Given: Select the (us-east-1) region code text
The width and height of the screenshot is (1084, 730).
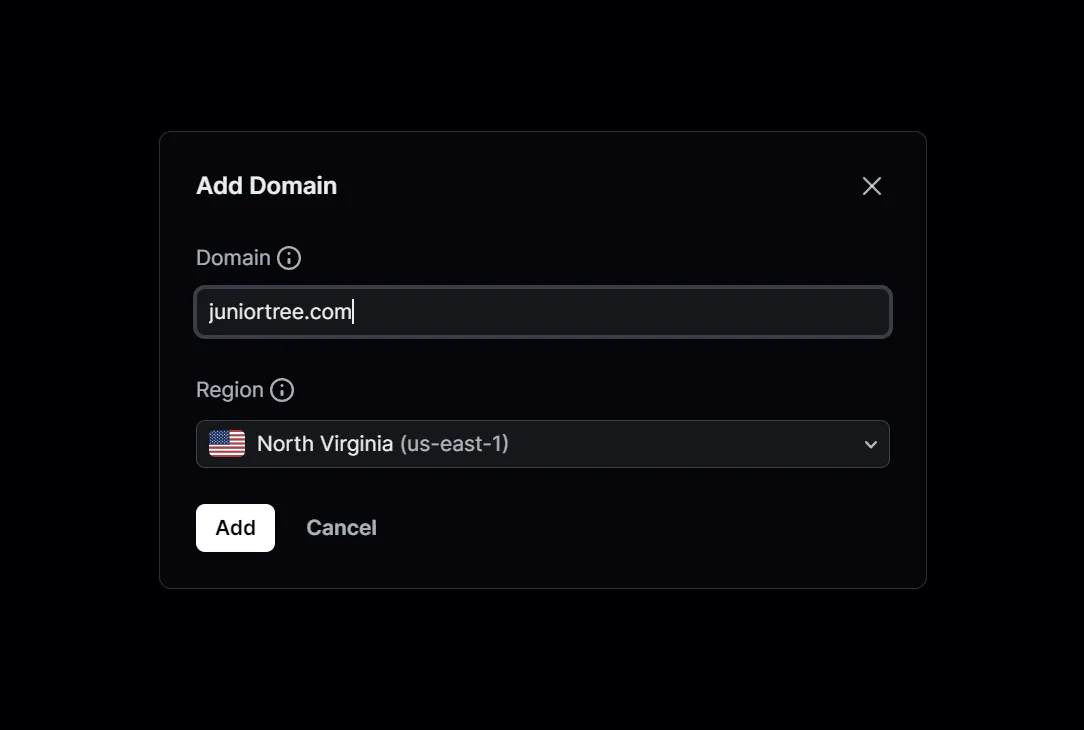Looking at the screenshot, I should (454, 444).
